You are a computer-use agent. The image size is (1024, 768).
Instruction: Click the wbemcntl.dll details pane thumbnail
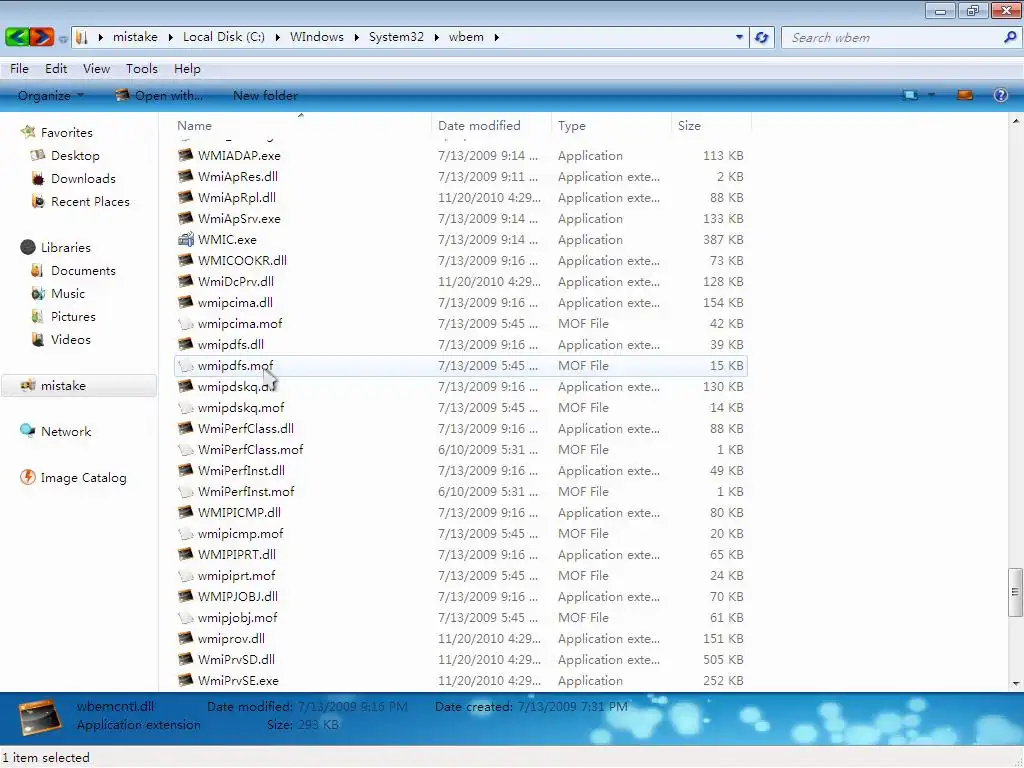[40, 717]
